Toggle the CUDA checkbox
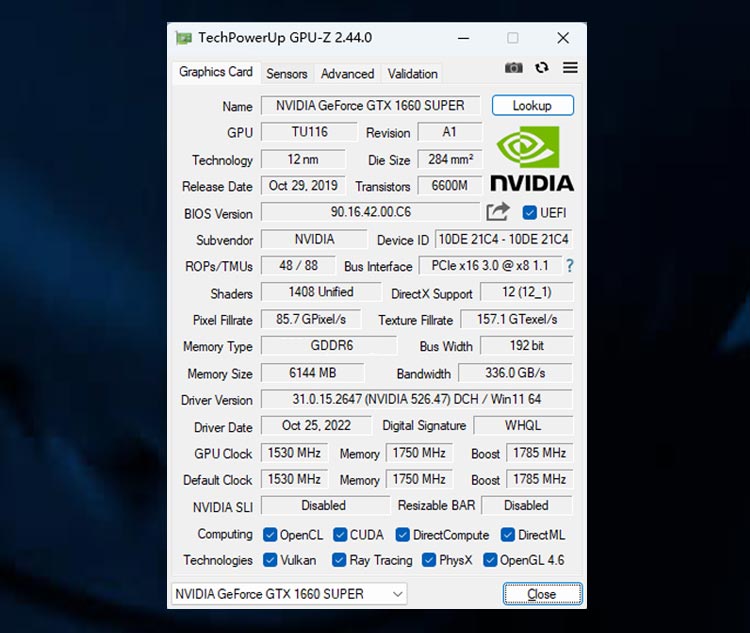 [340, 535]
